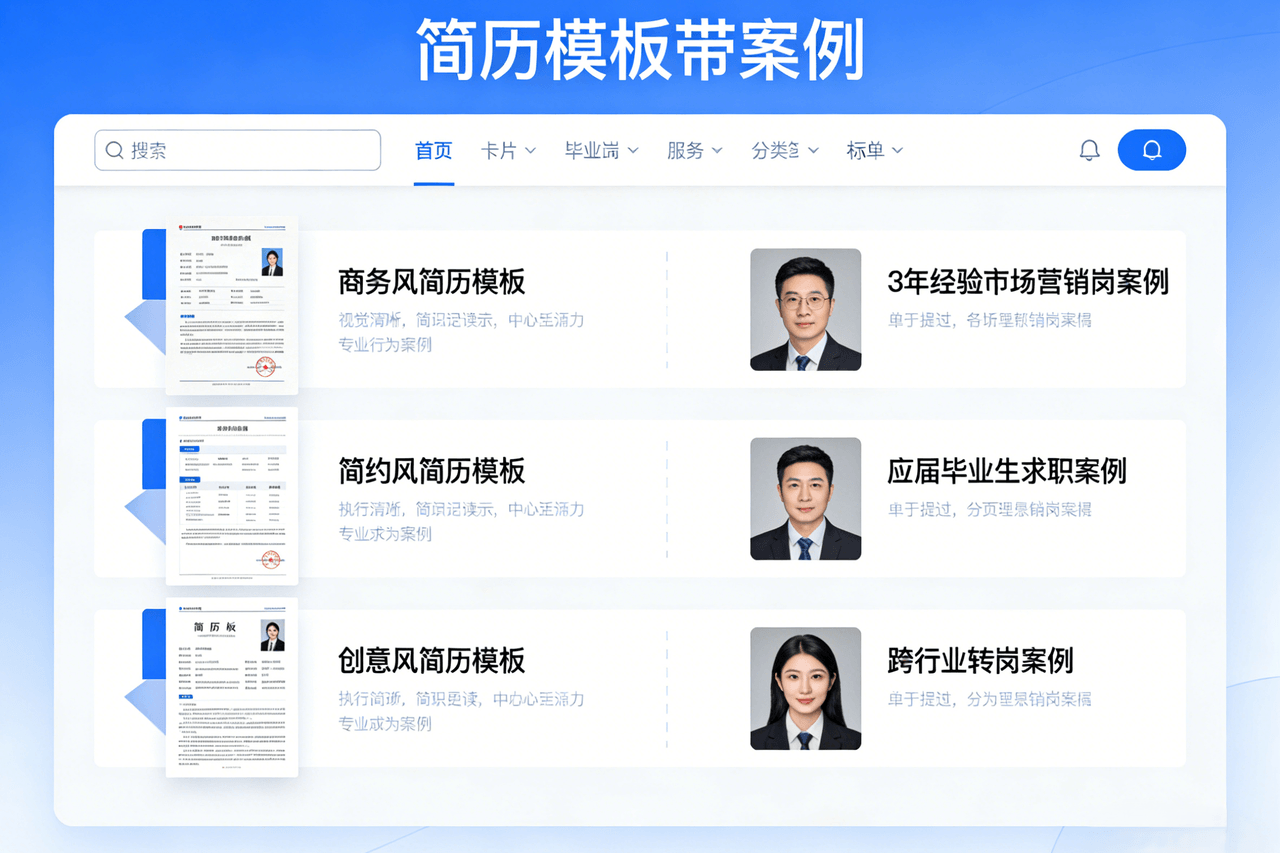Image resolution: width=1280 pixels, height=853 pixels.
Task: Click the 创意风 resume preview thumbnail
Action: tap(232, 686)
